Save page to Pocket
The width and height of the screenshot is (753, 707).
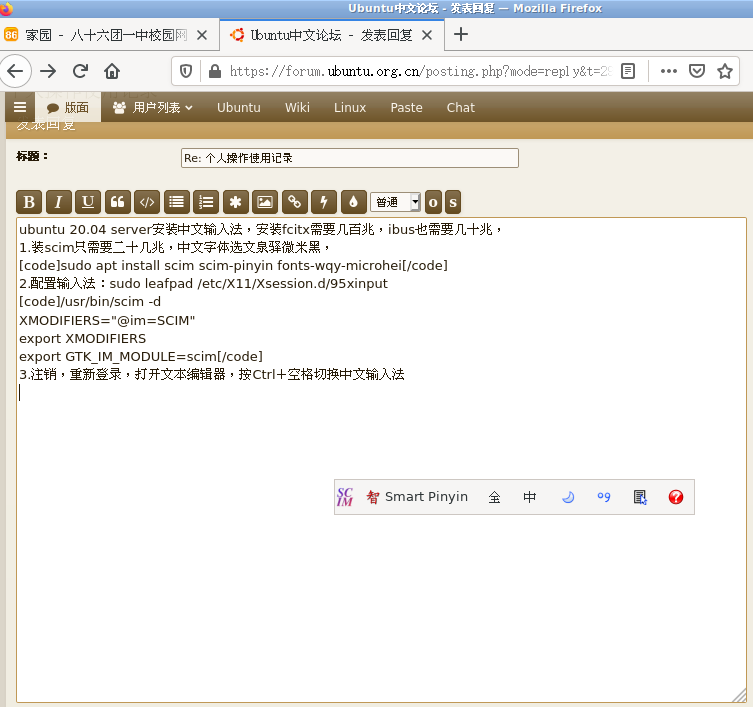pos(697,72)
